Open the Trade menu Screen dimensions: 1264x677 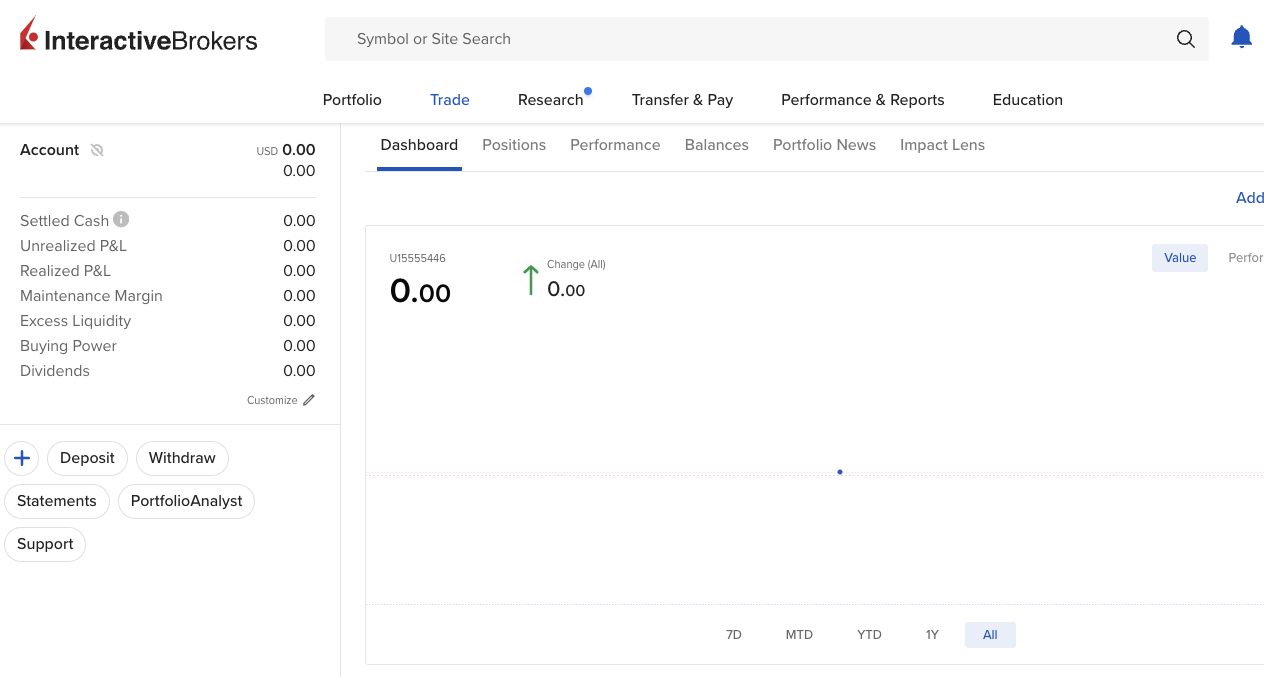click(450, 100)
